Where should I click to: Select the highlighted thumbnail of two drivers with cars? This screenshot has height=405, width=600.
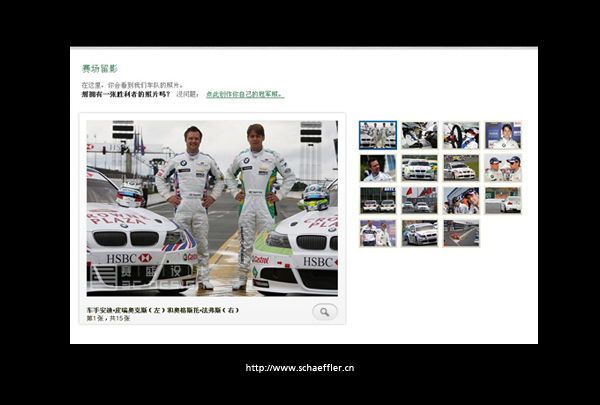click(x=378, y=135)
